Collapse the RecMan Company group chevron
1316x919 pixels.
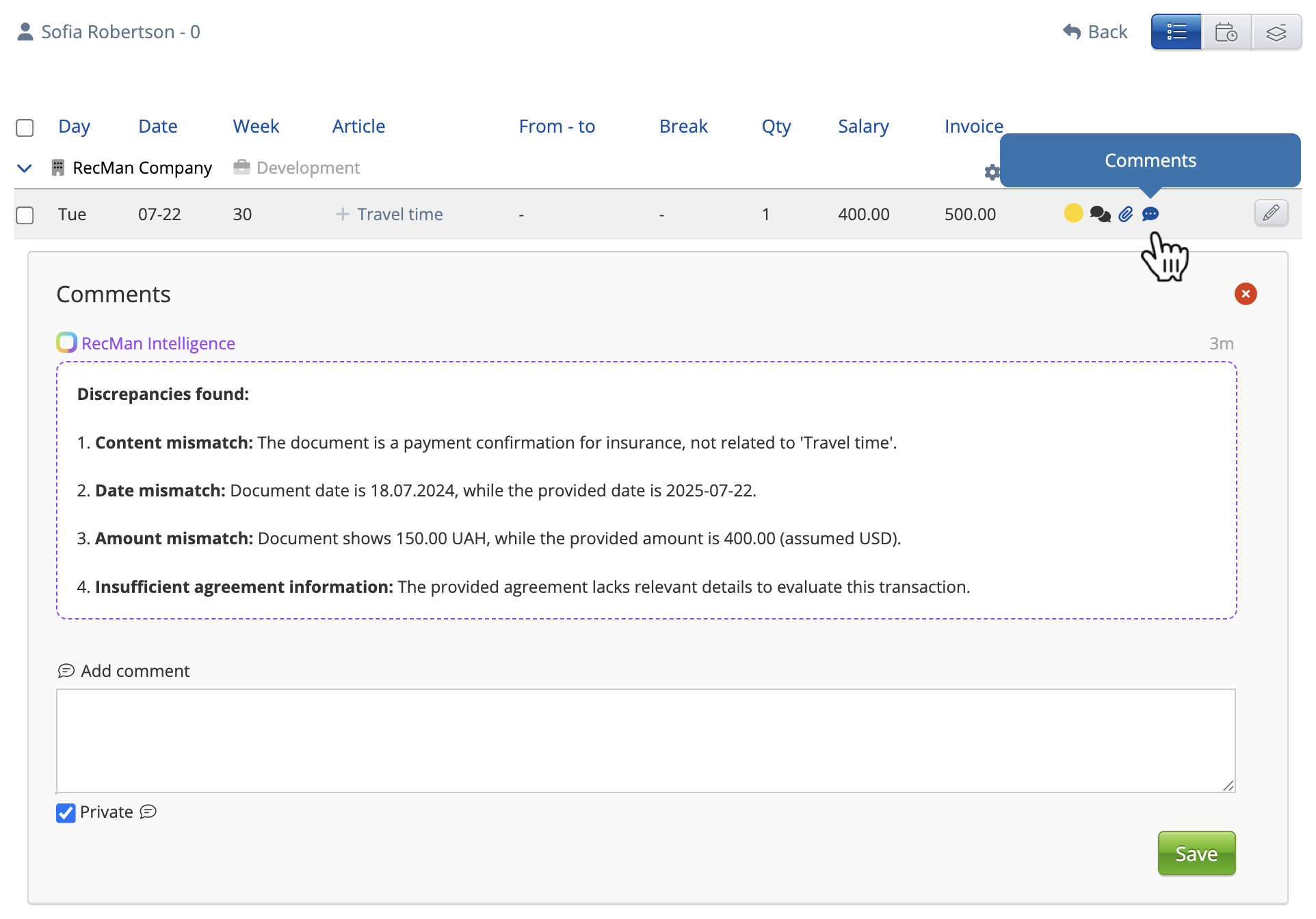(25, 168)
